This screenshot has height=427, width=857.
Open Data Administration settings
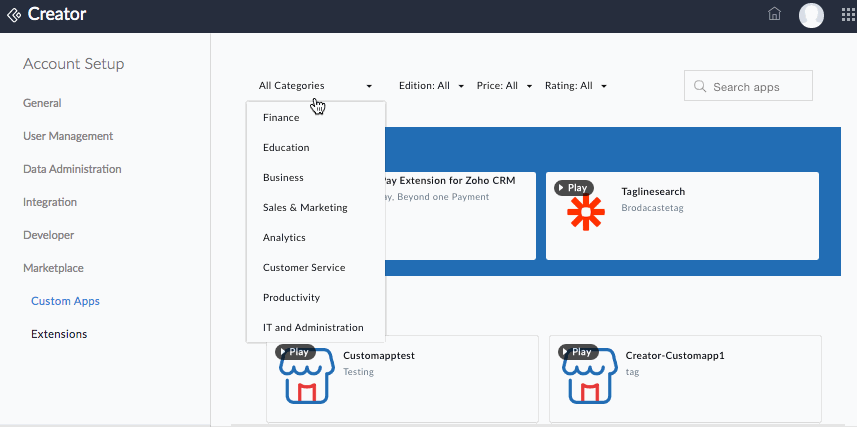72,169
